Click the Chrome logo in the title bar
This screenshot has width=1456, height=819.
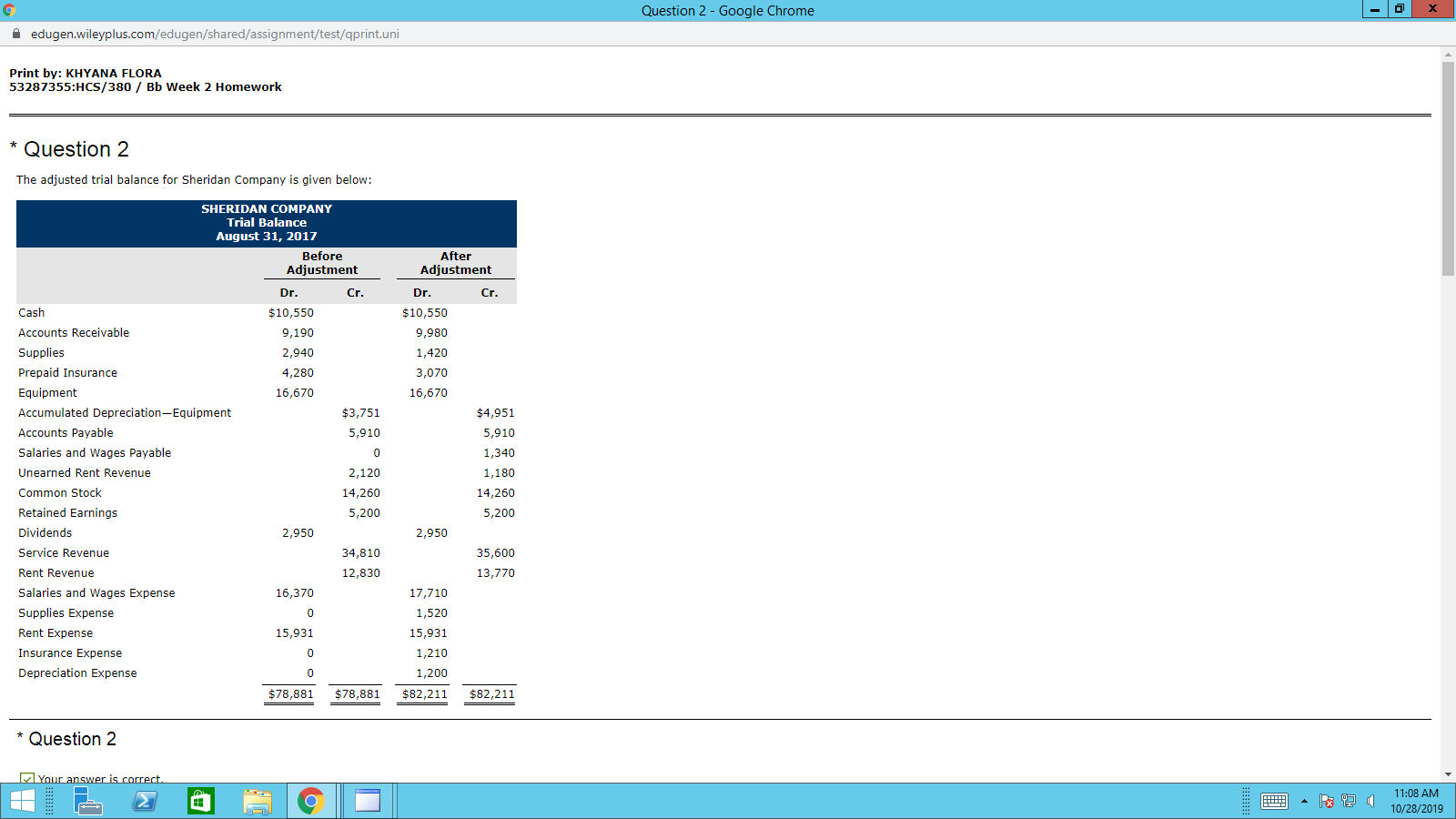point(9,10)
